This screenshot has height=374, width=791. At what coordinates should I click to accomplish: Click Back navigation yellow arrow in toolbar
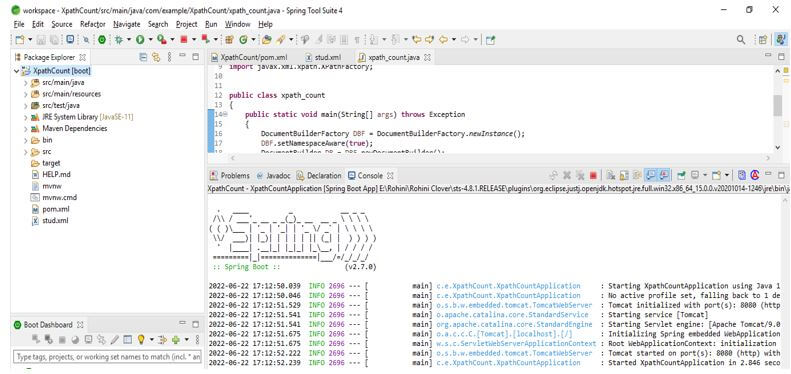click(x=443, y=39)
